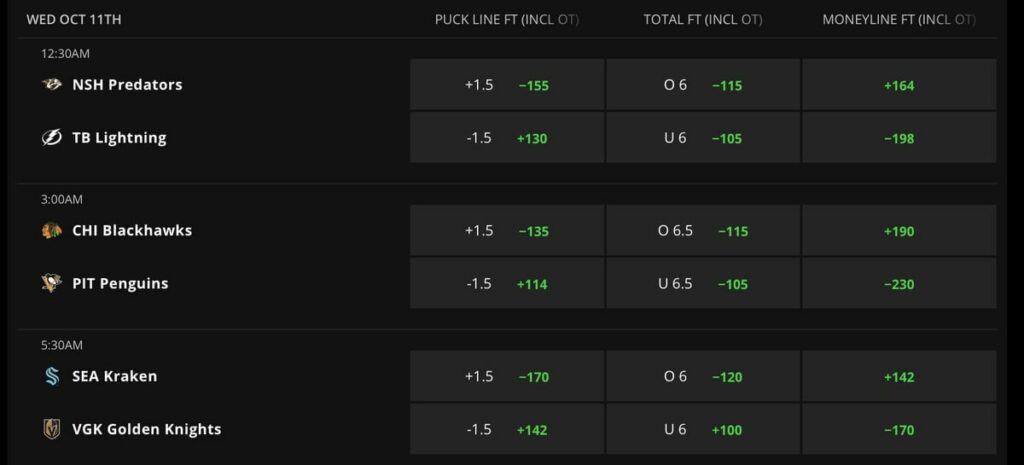Click the Pittsburgh Penguins logo

point(52,283)
